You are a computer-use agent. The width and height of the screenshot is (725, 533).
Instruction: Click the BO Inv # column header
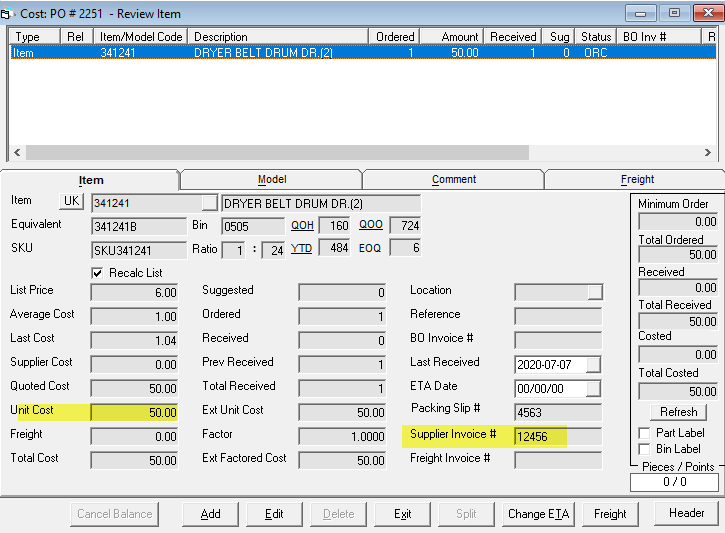(x=659, y=37)
